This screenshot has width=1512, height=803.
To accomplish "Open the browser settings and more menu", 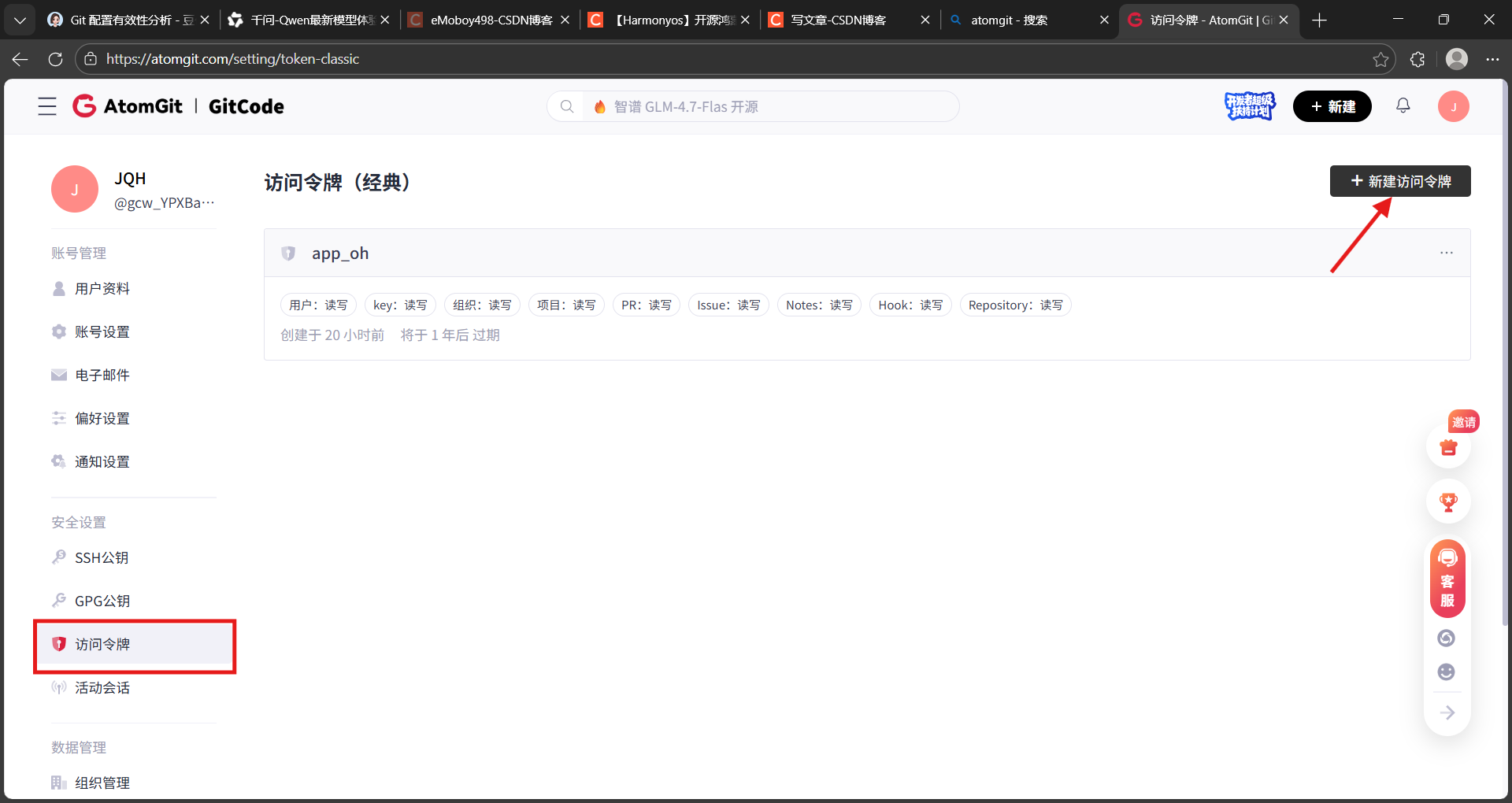I will coord(1492,59).
